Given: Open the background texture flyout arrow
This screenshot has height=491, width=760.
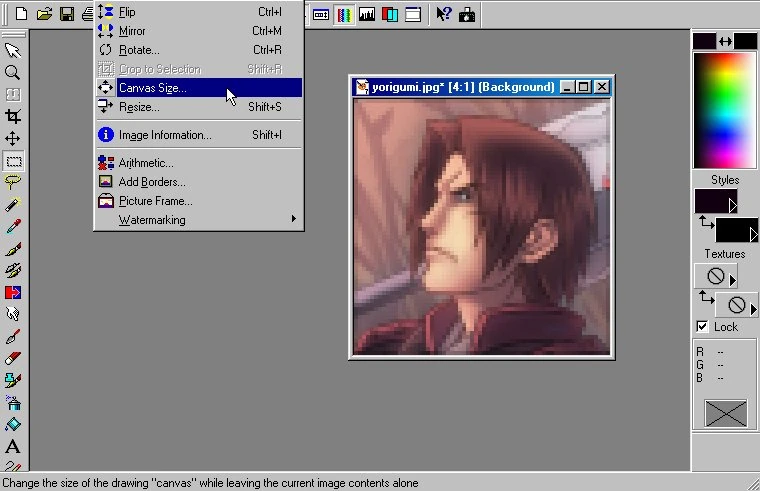Looking at the screenshot, I should 753,309.
